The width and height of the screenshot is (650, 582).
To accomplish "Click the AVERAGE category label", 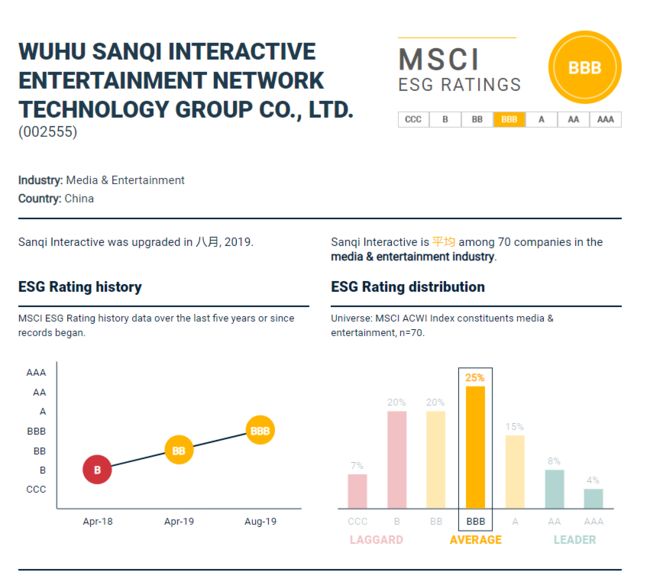I will [x=475, y=540].
